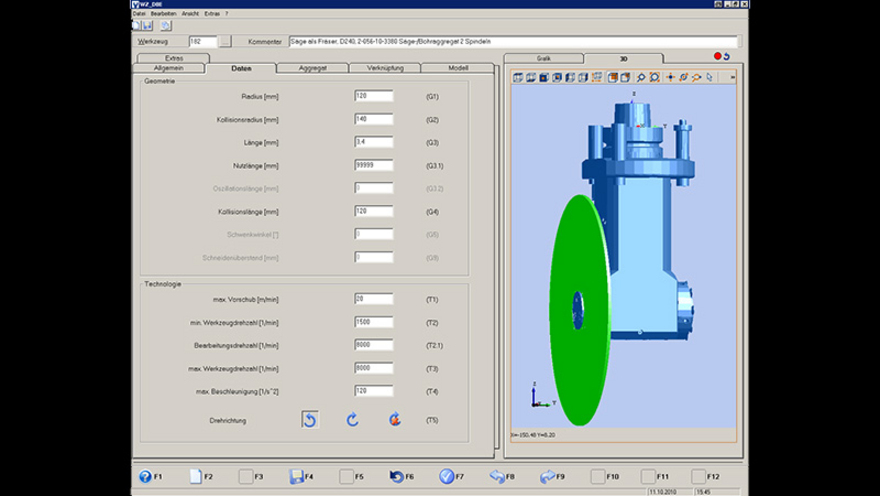Click the save disk icon in top toolbar
Viewport: 880px width, 496px height.
click(147, 25)
